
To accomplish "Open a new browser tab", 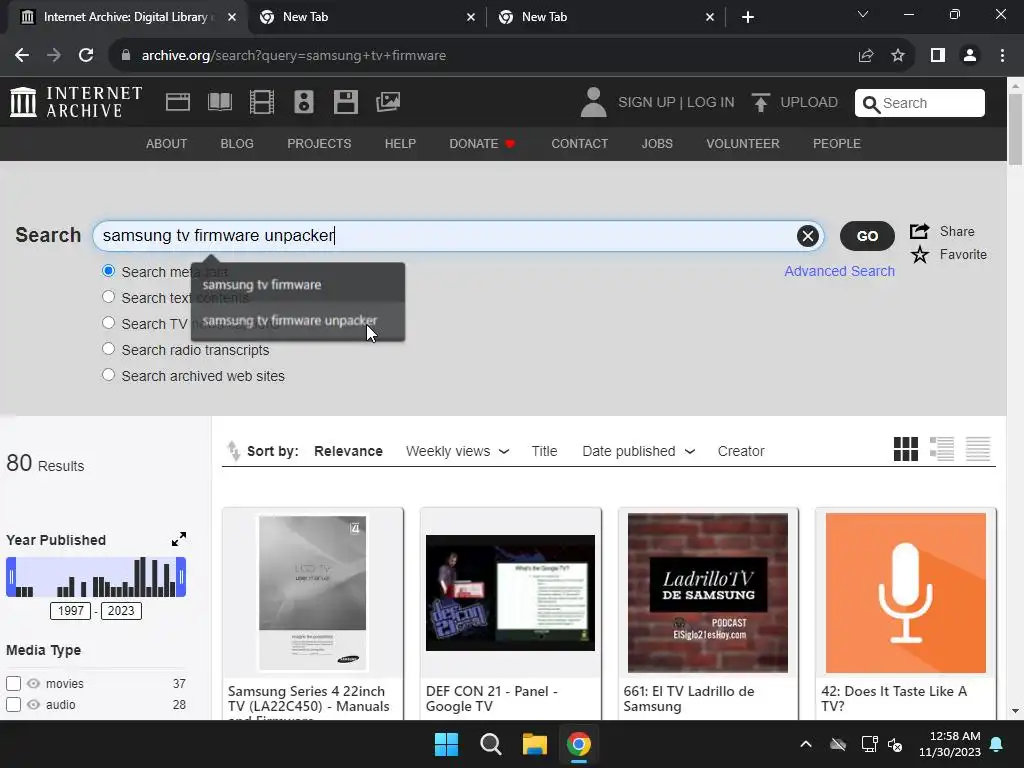I will [748, 17].
